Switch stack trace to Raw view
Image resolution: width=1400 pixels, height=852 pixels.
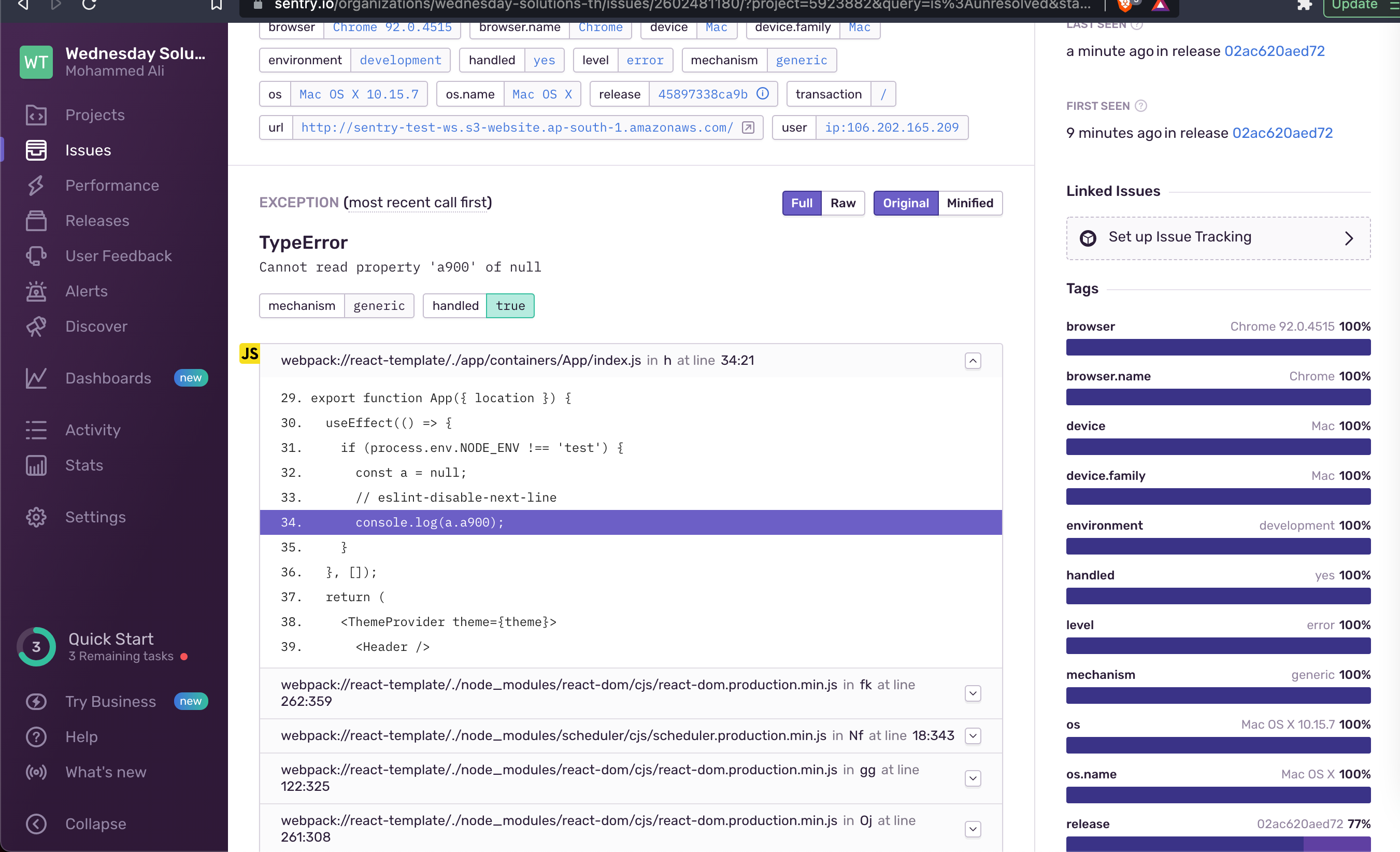[x=842, y=203]
